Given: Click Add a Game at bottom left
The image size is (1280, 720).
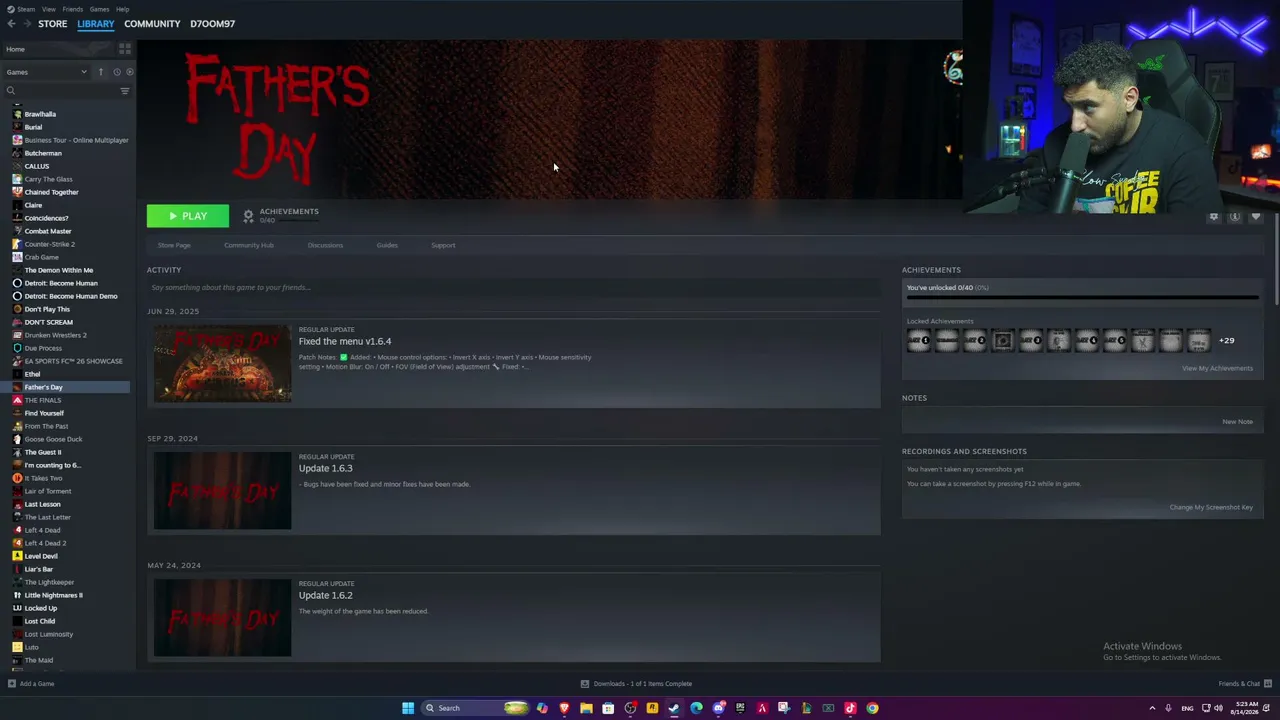Looking at the screenshot, I should point(31,684).
